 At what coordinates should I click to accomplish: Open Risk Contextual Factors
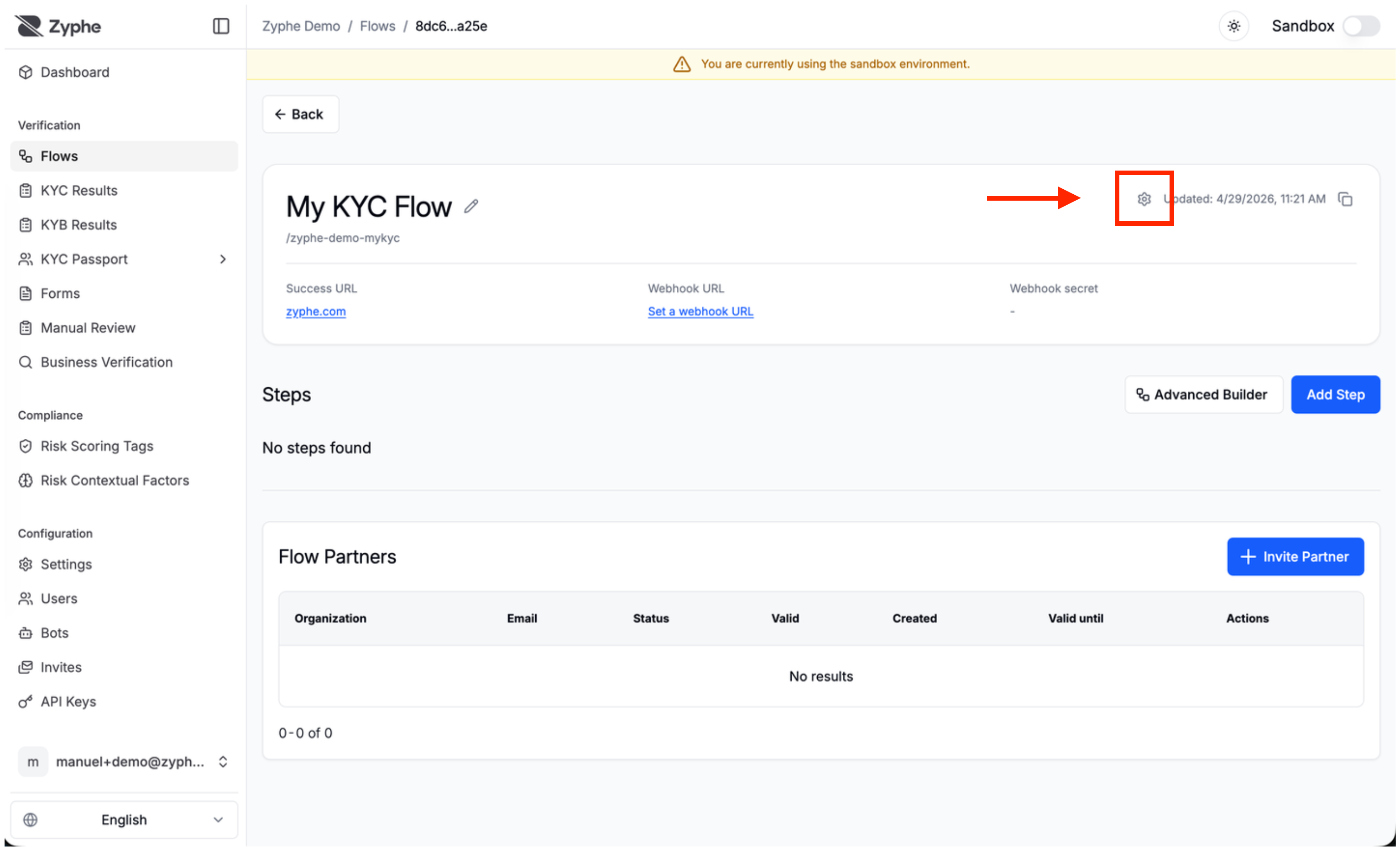[x=124, y=480]
